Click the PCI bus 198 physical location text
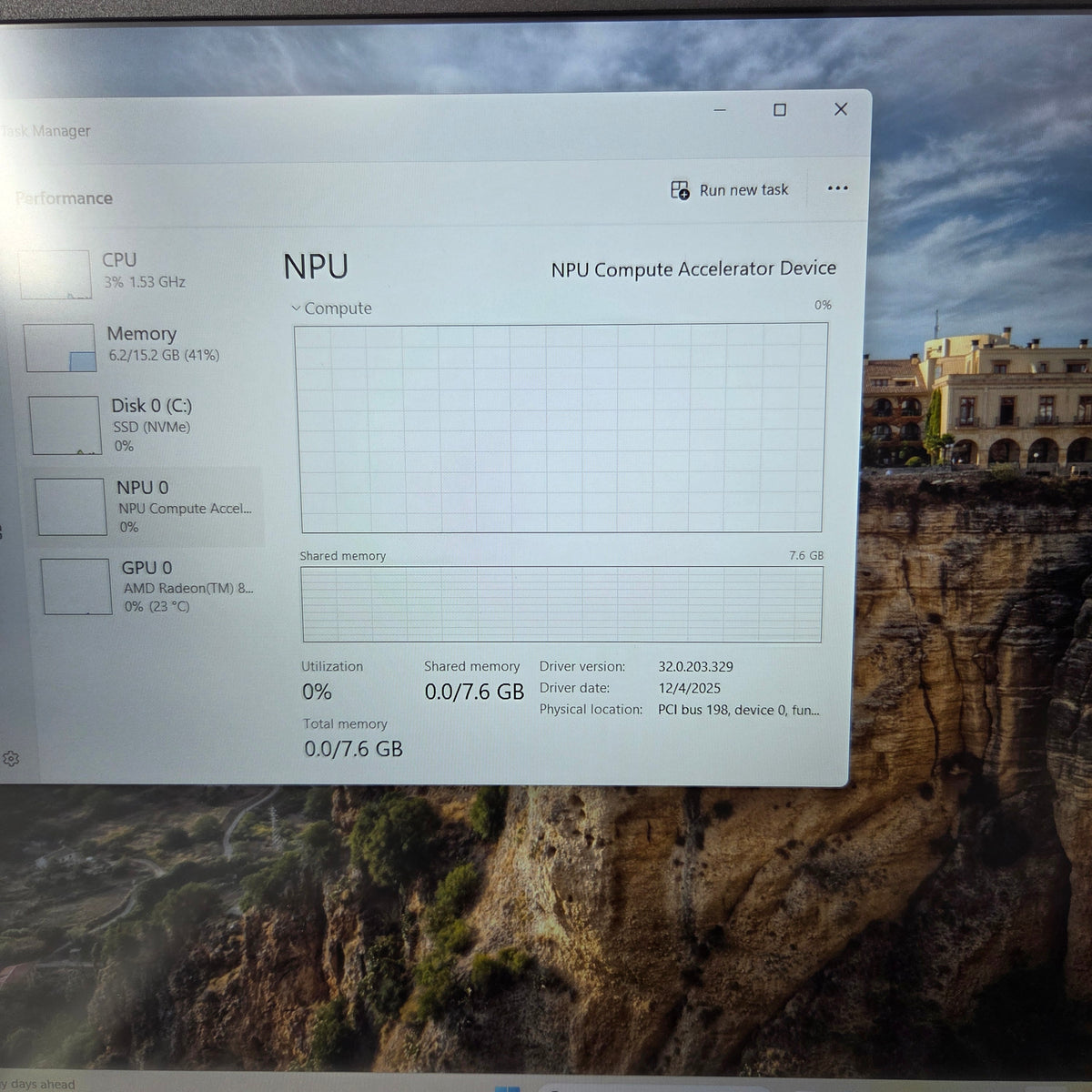 (738, 710)
